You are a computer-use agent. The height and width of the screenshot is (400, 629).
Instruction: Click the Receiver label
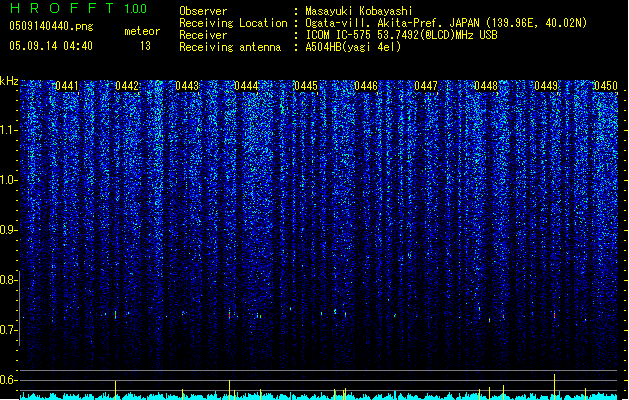203,35
